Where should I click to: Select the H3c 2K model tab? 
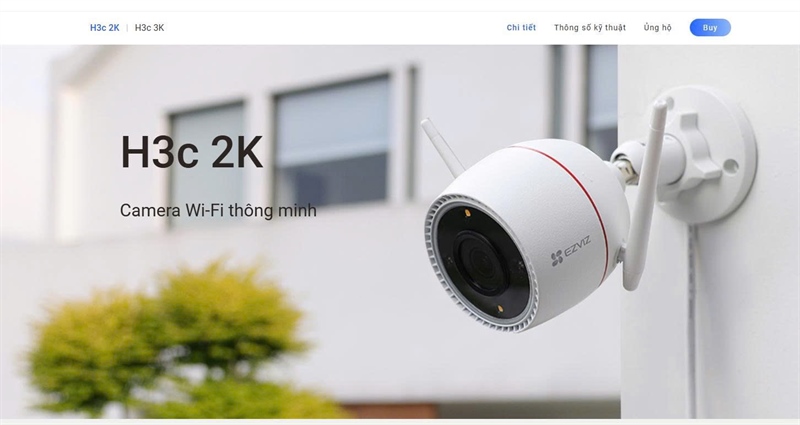(x=105, y=28)
